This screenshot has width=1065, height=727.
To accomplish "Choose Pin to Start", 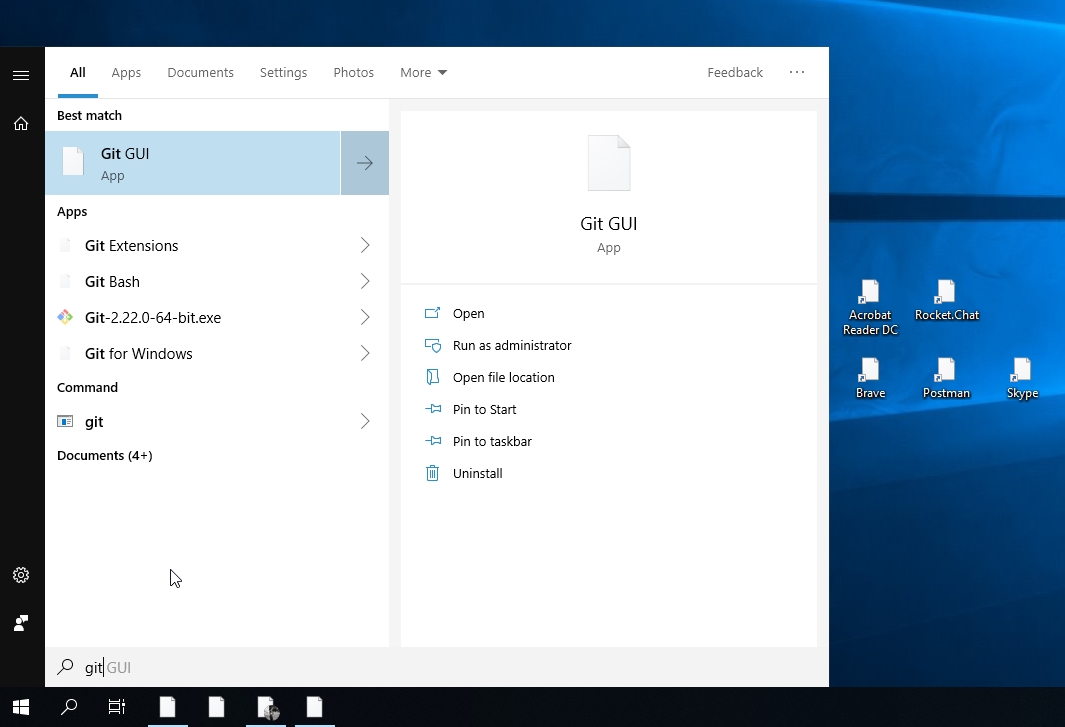I will point(484,409).
